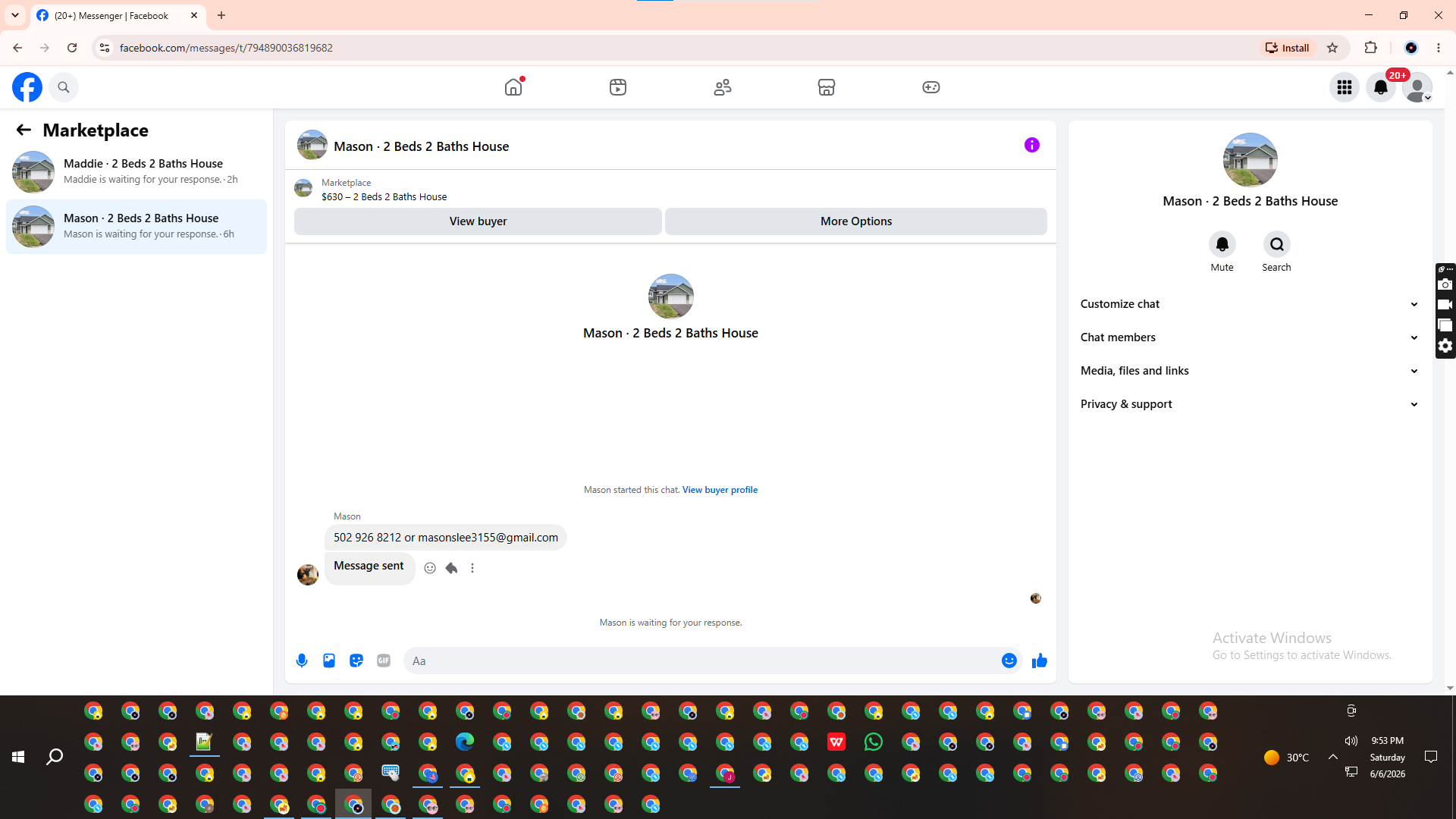Choose a GIF
The image size is (1456, 819).
click(x=384, y=661)
